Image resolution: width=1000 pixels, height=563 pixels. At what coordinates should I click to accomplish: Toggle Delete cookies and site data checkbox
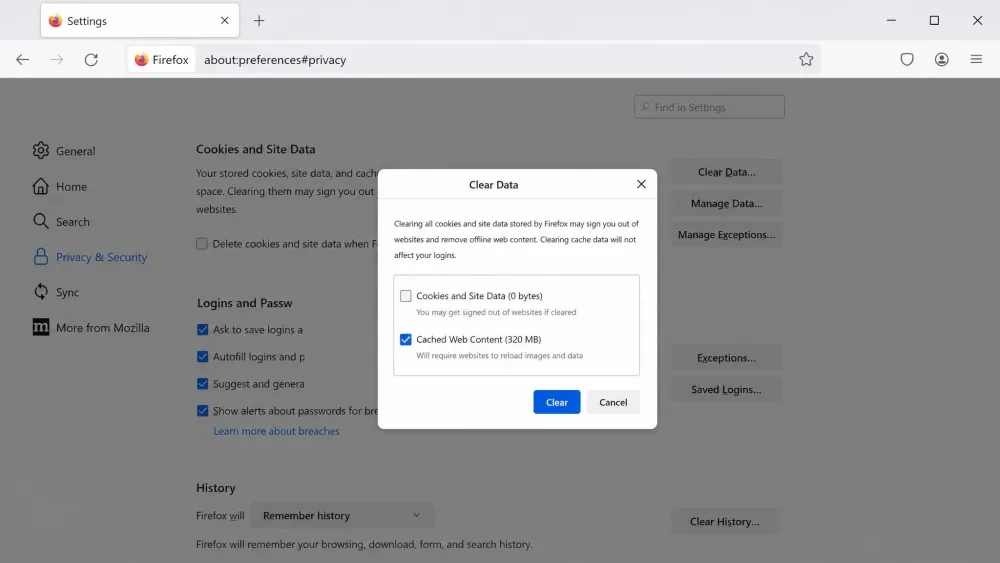point(202,244)
